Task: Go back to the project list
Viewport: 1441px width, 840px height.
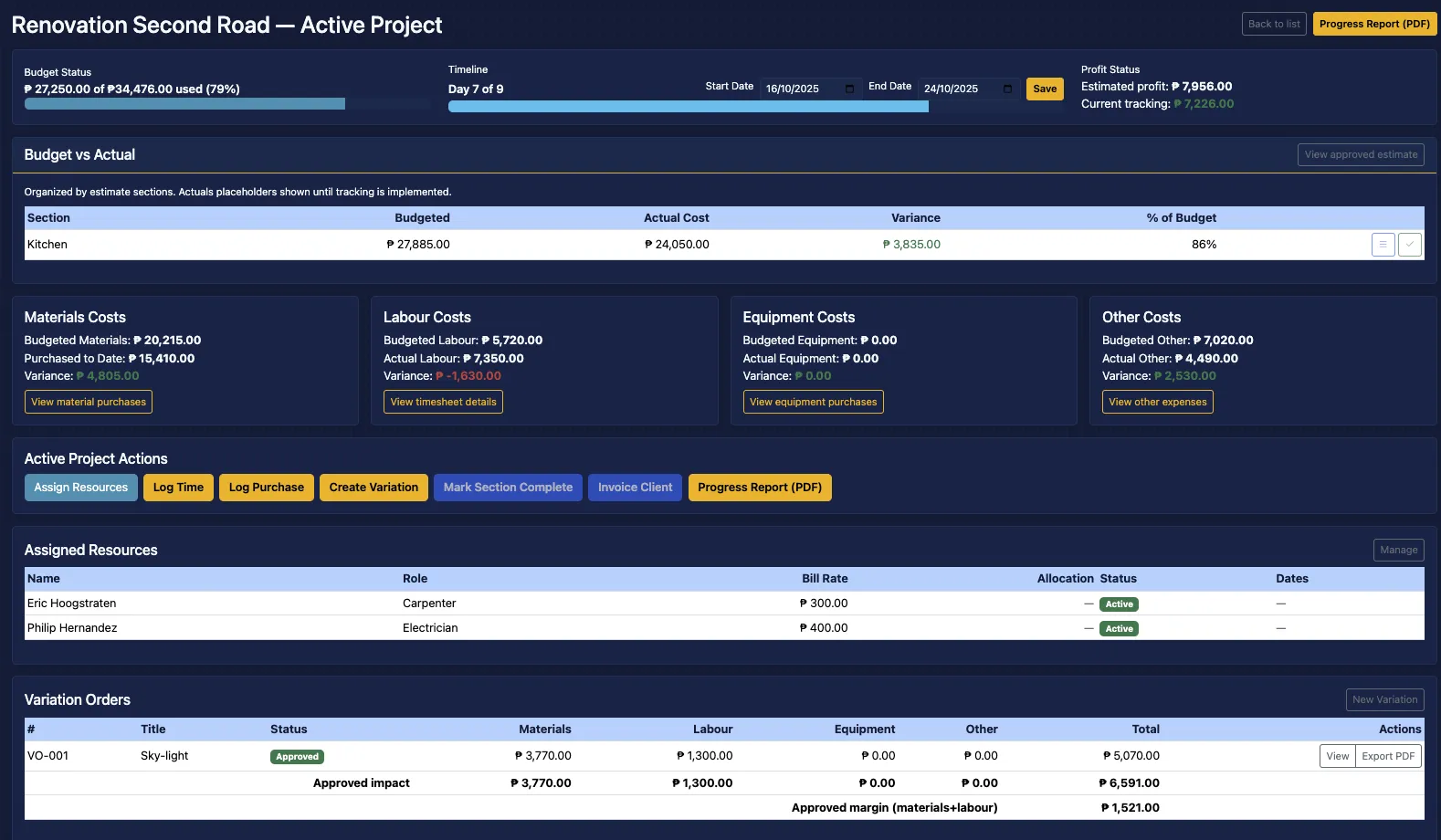Action: click(1273, 24)
